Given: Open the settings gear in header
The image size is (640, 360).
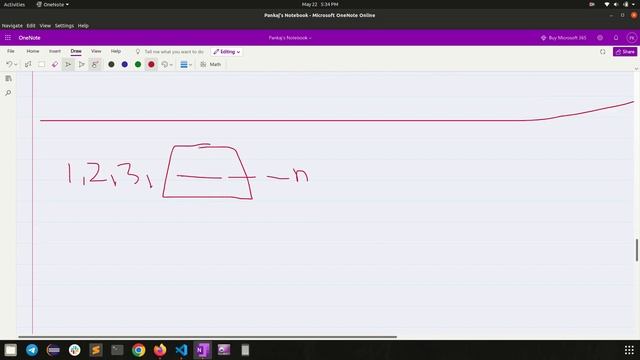Looking at the screenshot, I should [x=600, y=38].
